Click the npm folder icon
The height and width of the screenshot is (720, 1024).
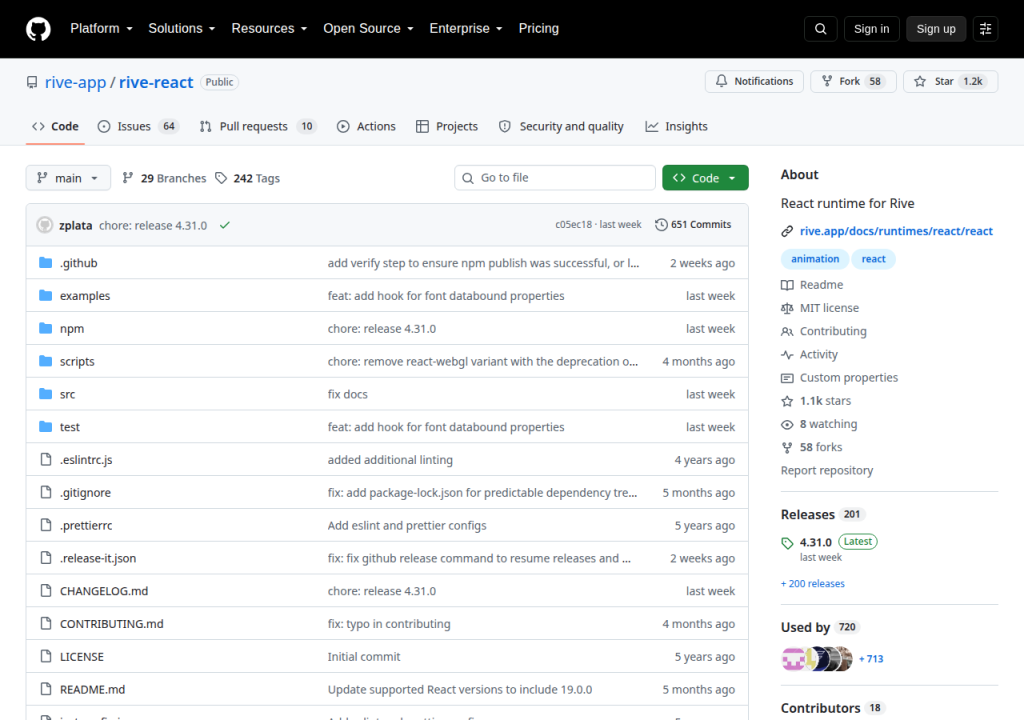coord(46,328)
